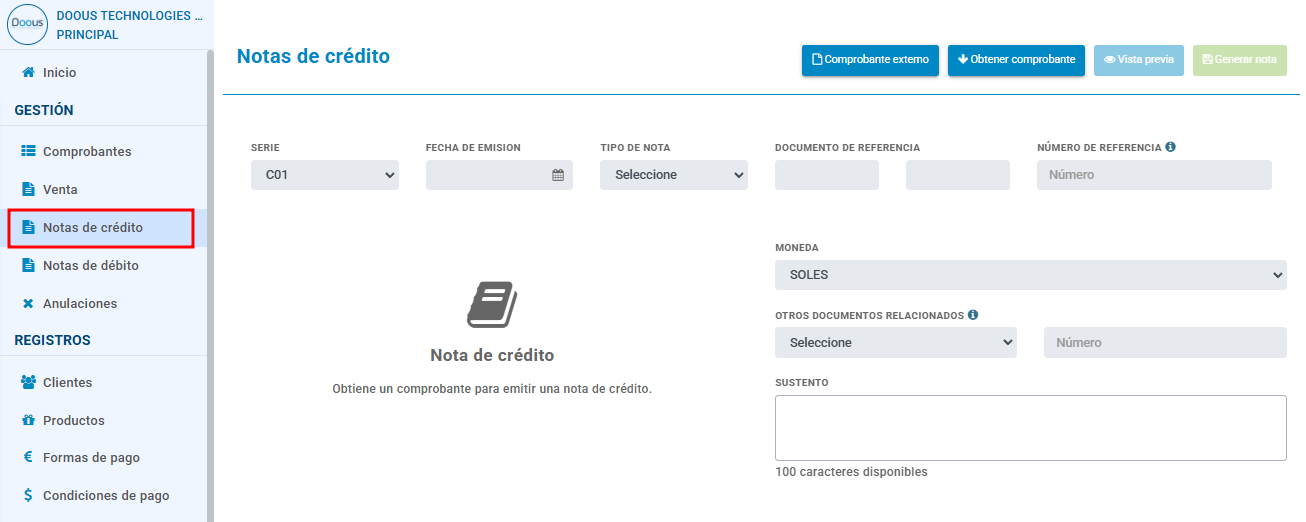This screenshot has width=1306, height=522.
Task: Click the Vista previa button
Action: (x=1139, y=60)
